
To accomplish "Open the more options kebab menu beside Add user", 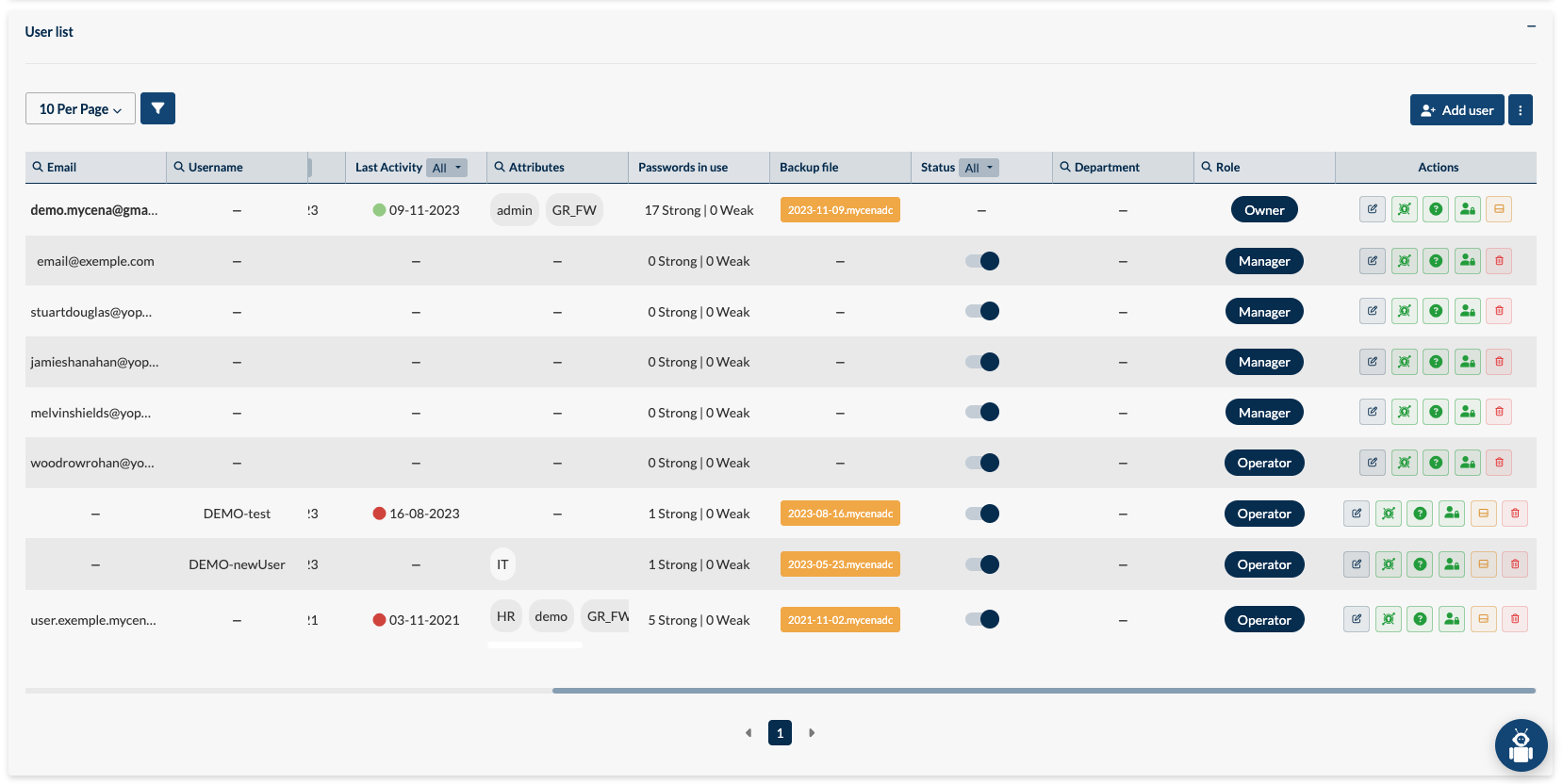I will tap(1520, 109).
